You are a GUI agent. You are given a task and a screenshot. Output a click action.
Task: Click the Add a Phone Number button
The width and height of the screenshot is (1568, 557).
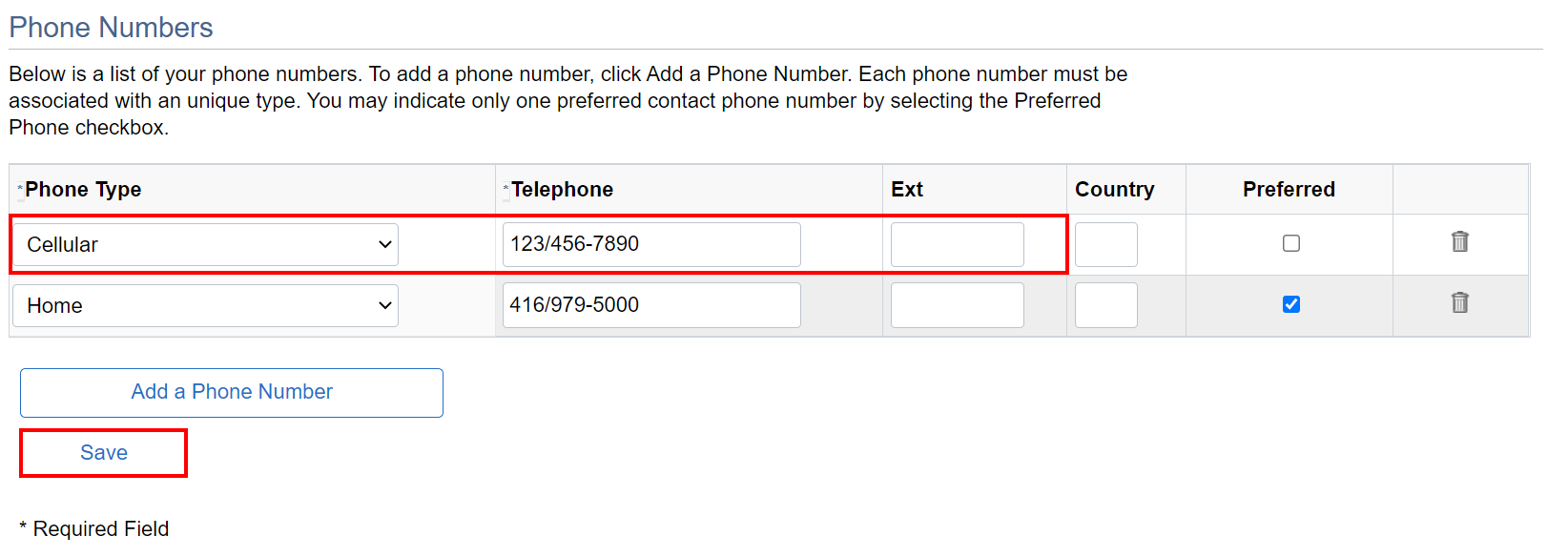click(232, 392)
